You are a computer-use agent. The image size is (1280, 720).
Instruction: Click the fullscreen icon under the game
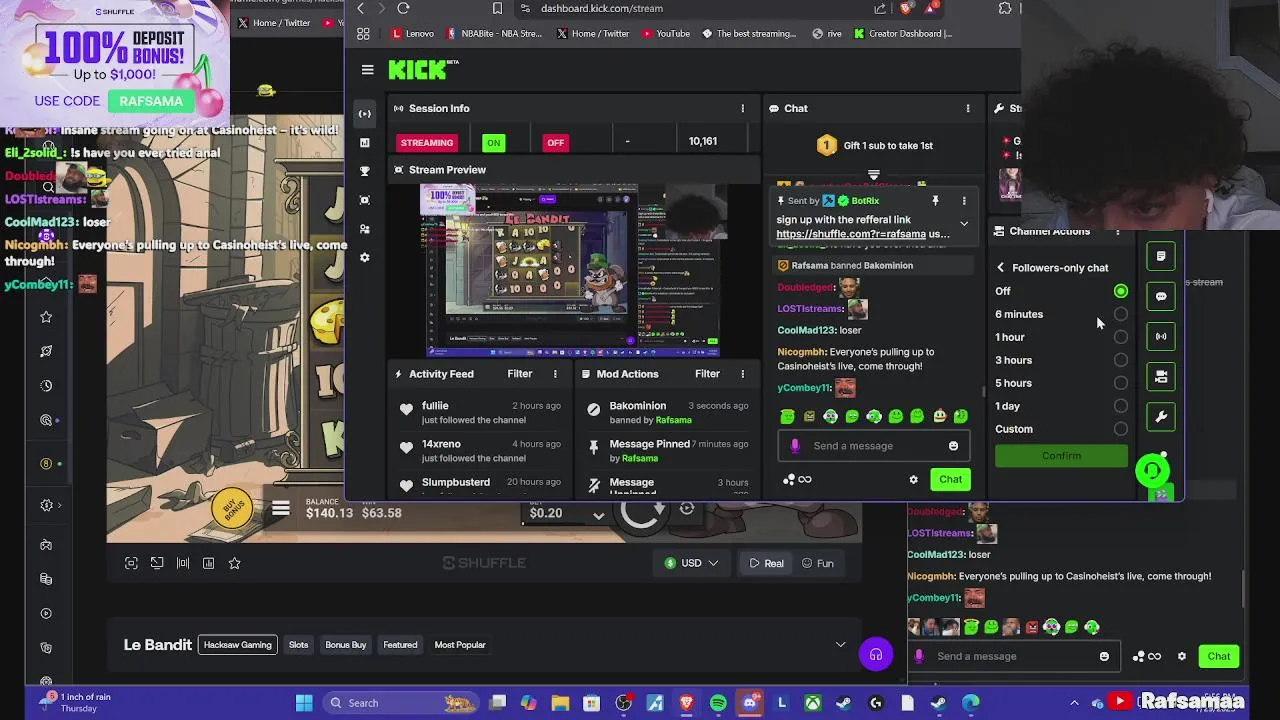click(131, 563)
